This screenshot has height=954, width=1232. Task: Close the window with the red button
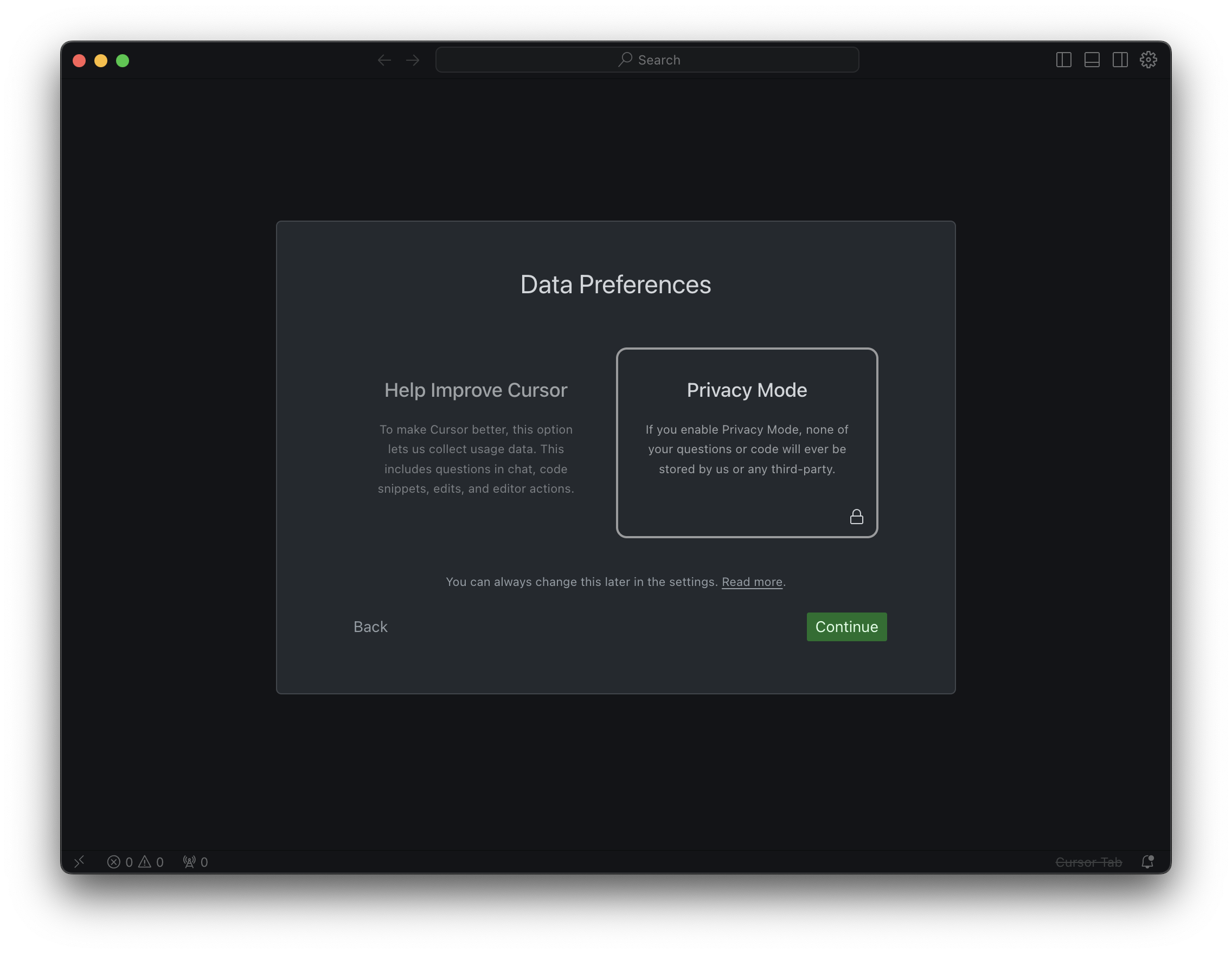pyautogui.click(x=79, y=60)
